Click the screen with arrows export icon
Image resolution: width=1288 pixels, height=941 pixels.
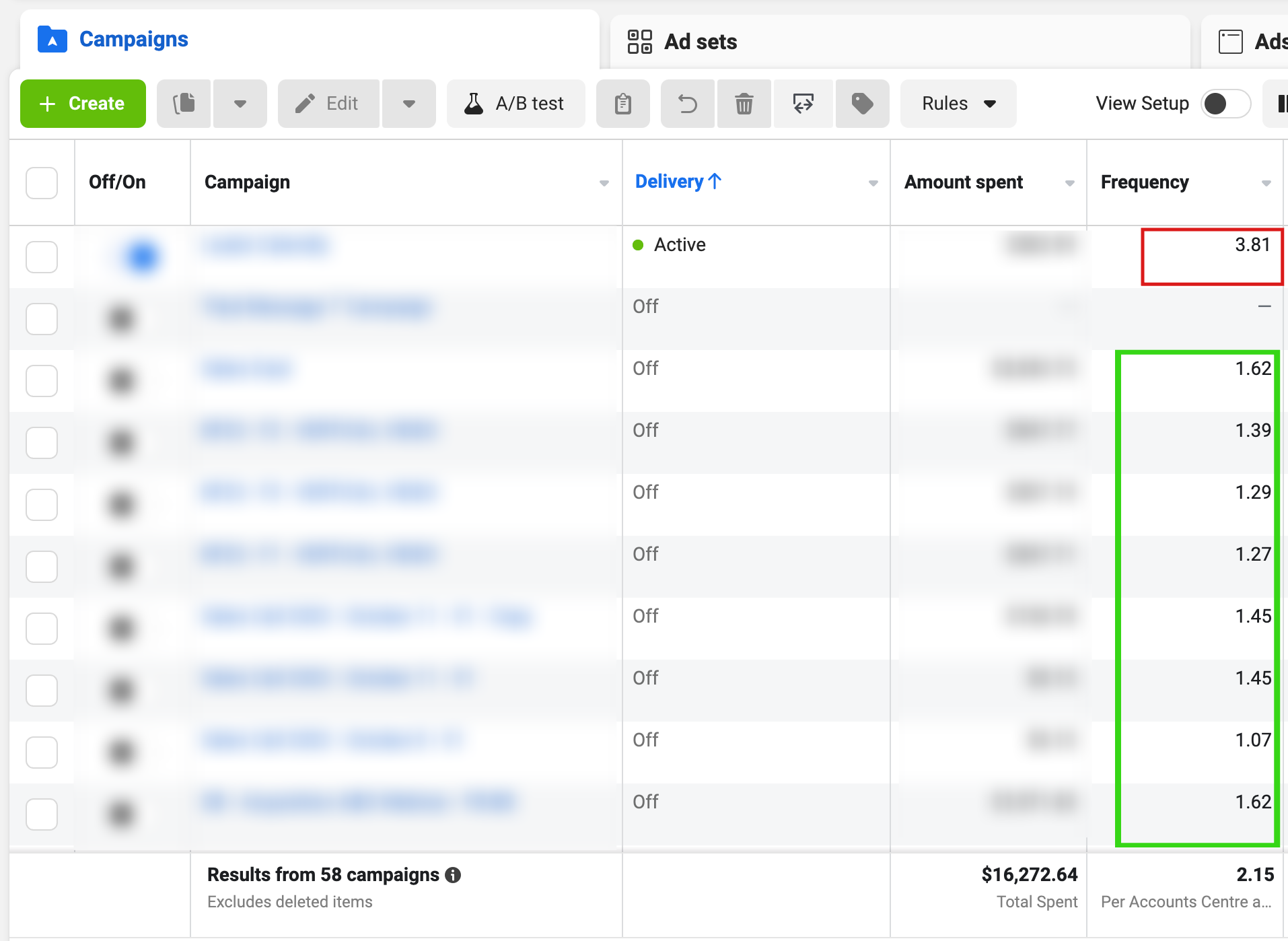803,104
